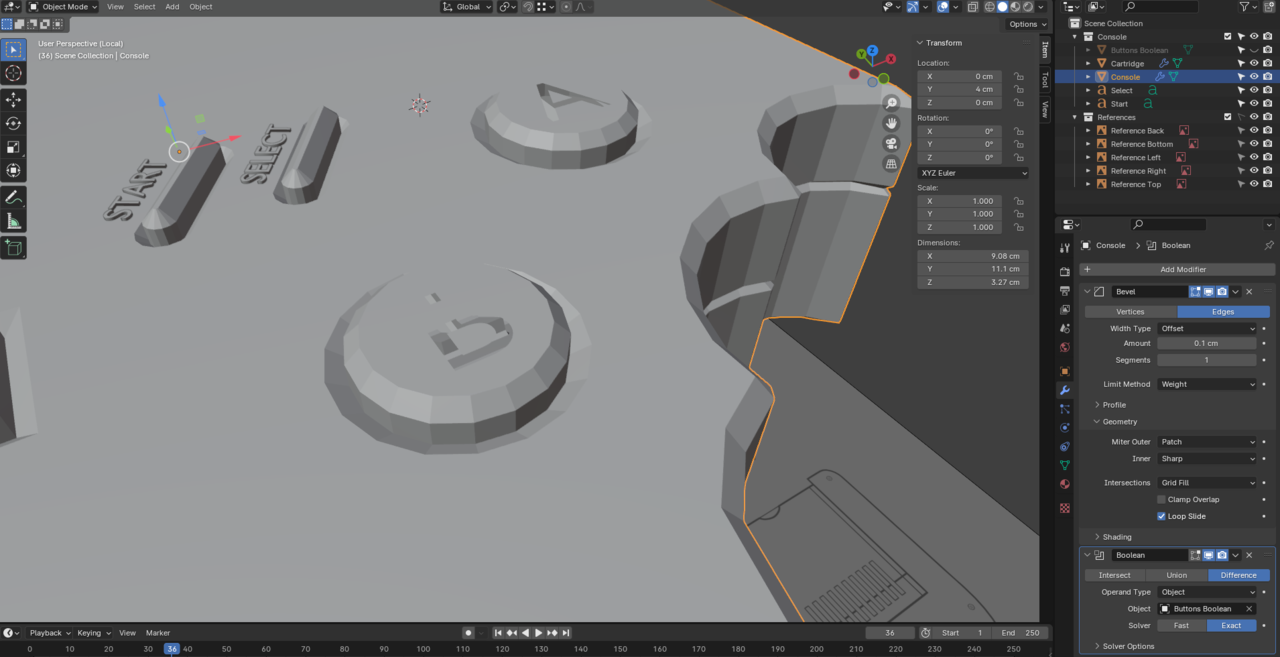Screen dimensions: 1280x657
Task: Open the Limit Method Weight dropdown
Action: pos(1207,384)
